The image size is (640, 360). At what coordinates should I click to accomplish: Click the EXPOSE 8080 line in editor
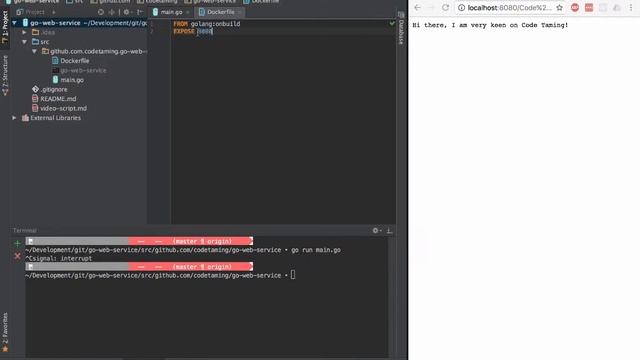click(x=193, y=31)
